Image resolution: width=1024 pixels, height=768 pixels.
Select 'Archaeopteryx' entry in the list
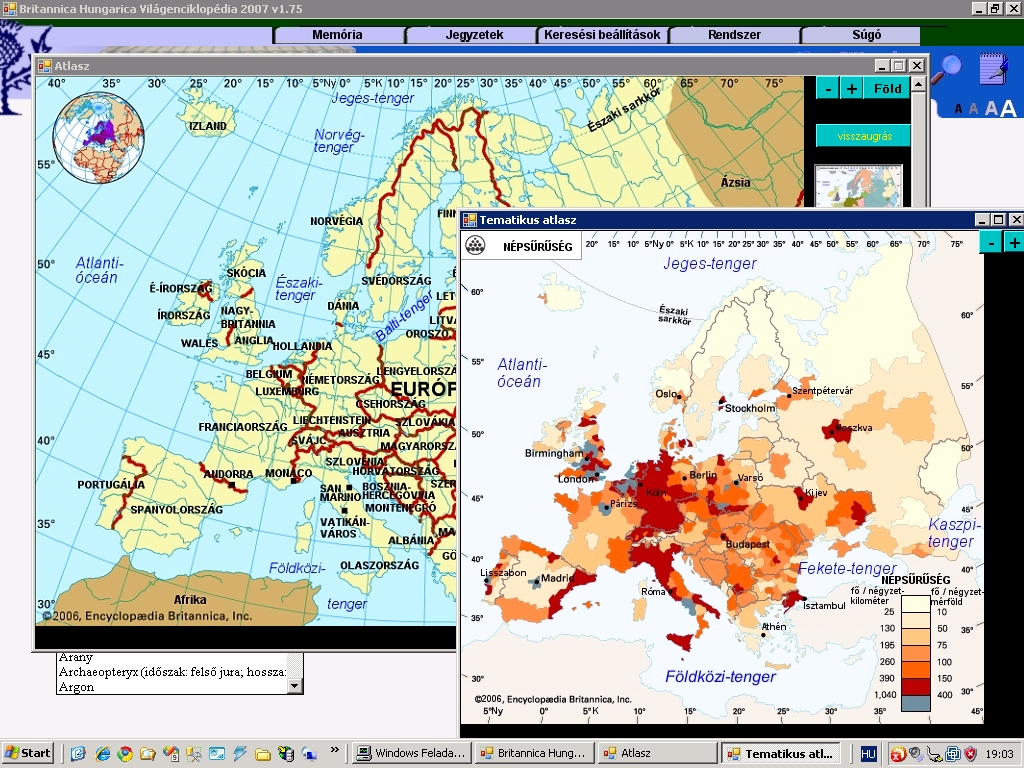click(172, 672)
